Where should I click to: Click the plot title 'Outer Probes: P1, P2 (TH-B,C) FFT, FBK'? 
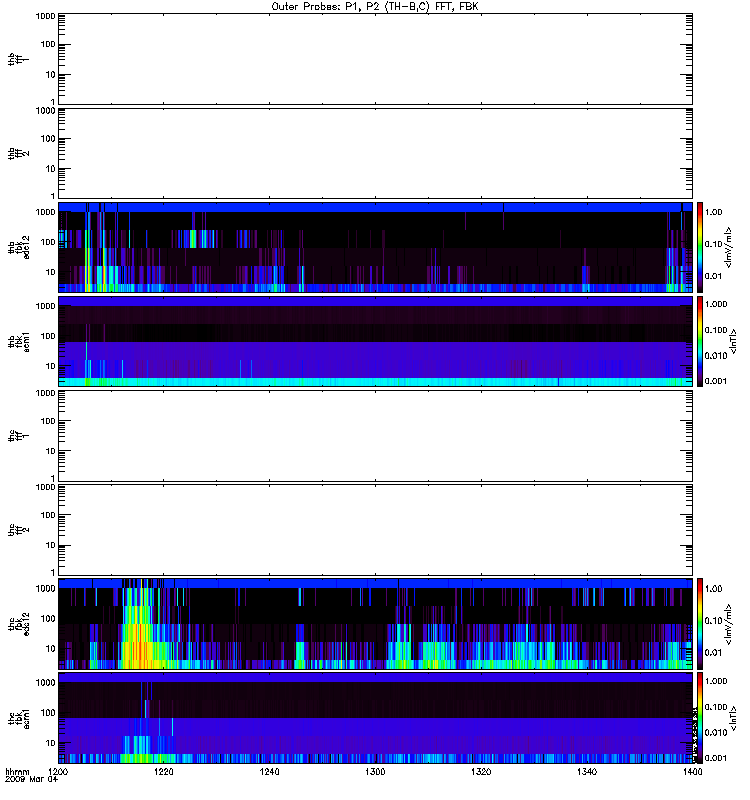pyautogui.click(x=375, y=7)
